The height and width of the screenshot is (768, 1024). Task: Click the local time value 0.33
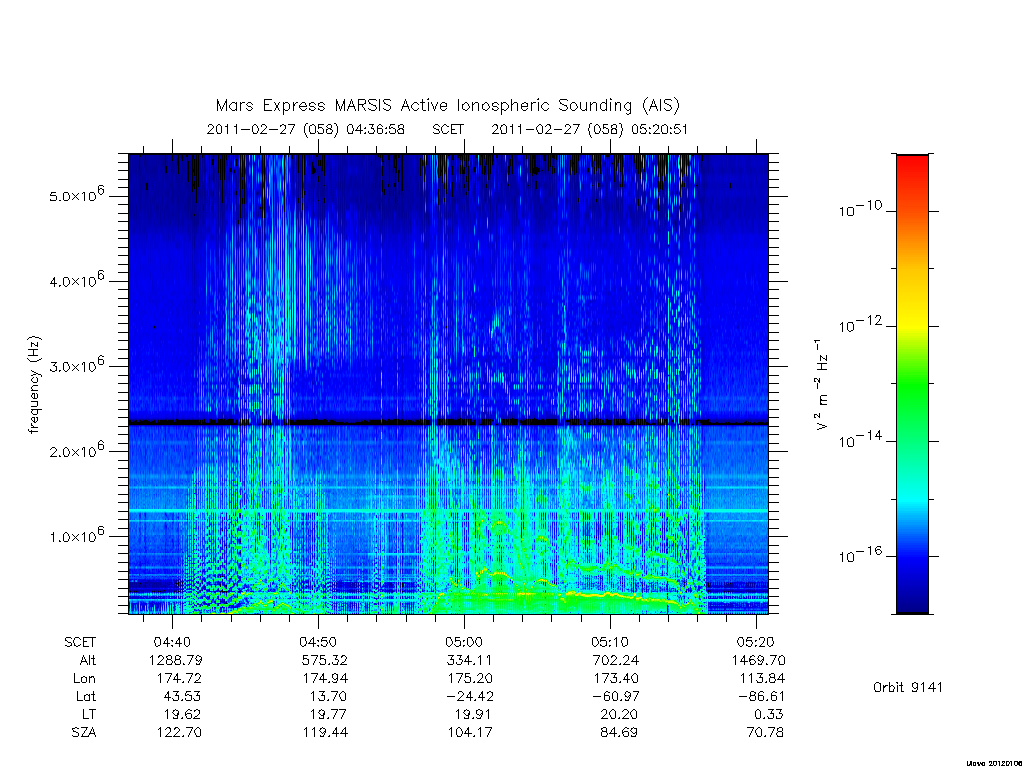point(769,714)
